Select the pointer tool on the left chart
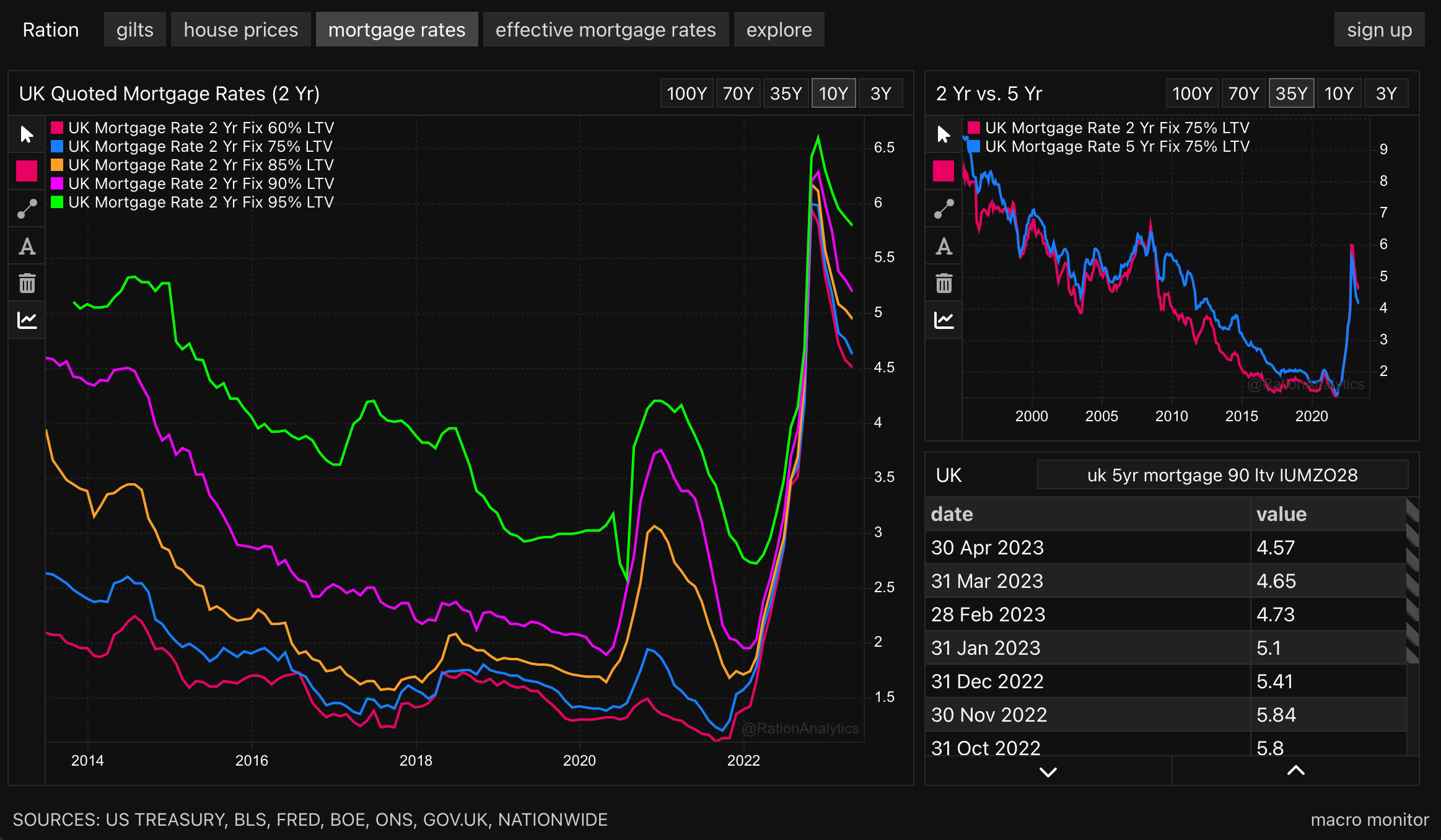1441x840 pixels. click(27, 134)
